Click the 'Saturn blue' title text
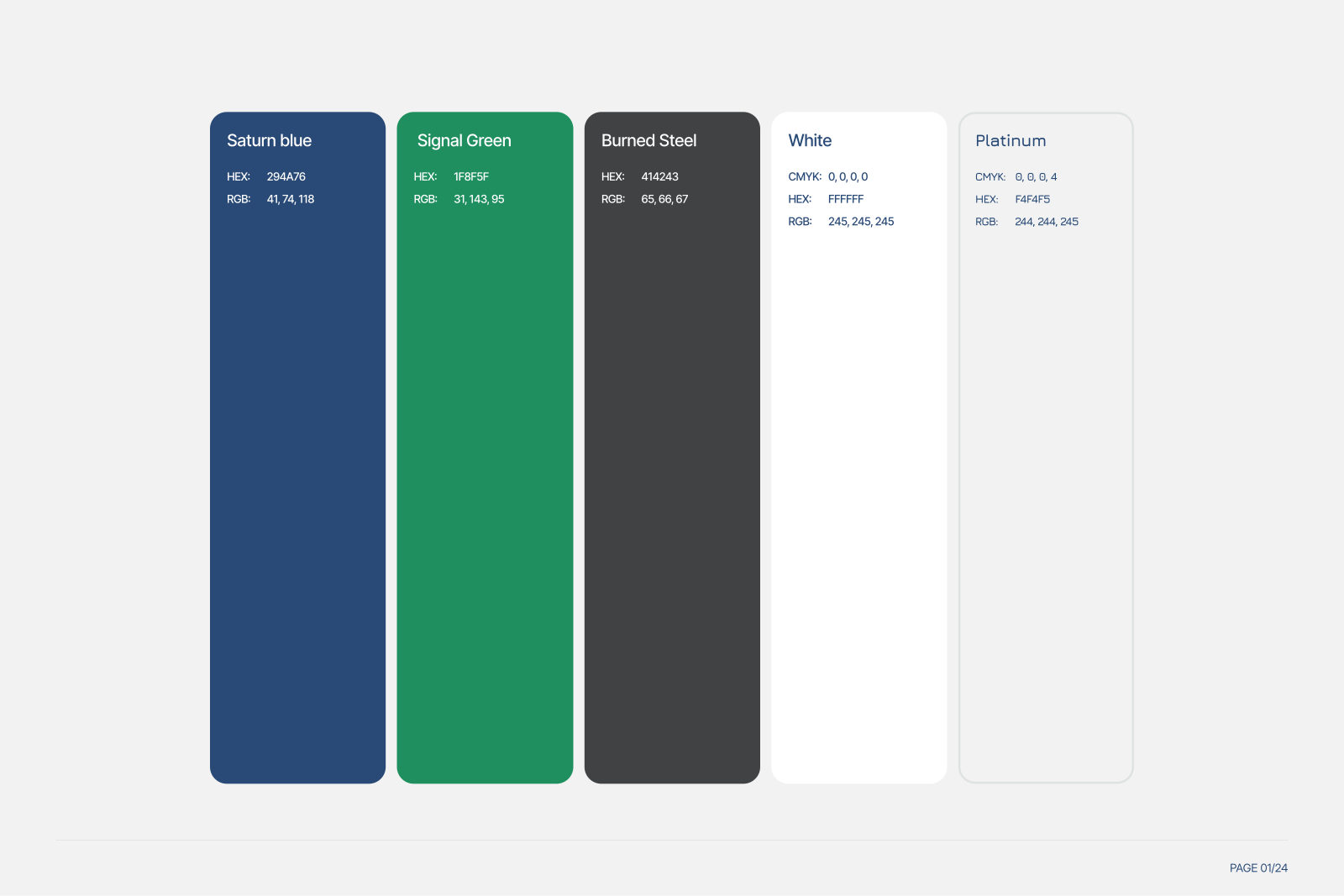1344x896 pixels. pos(269,140)
